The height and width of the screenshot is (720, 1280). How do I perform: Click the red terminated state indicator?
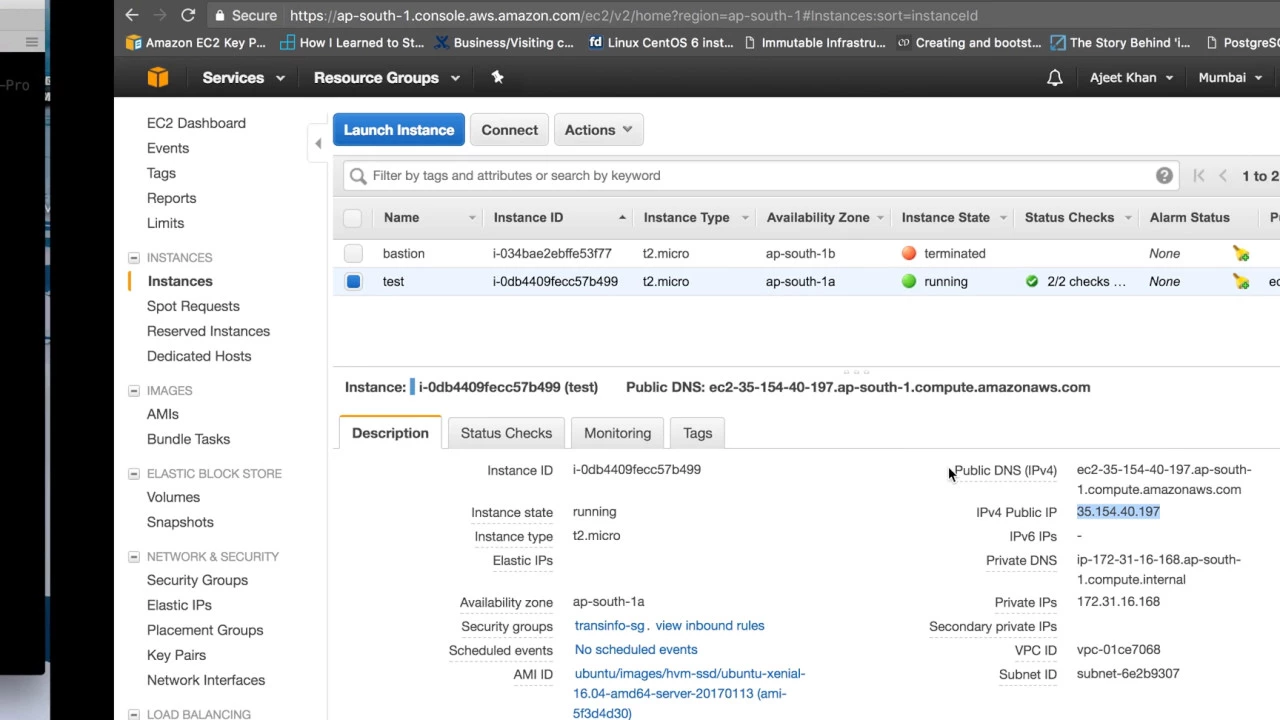coord(909,253)
